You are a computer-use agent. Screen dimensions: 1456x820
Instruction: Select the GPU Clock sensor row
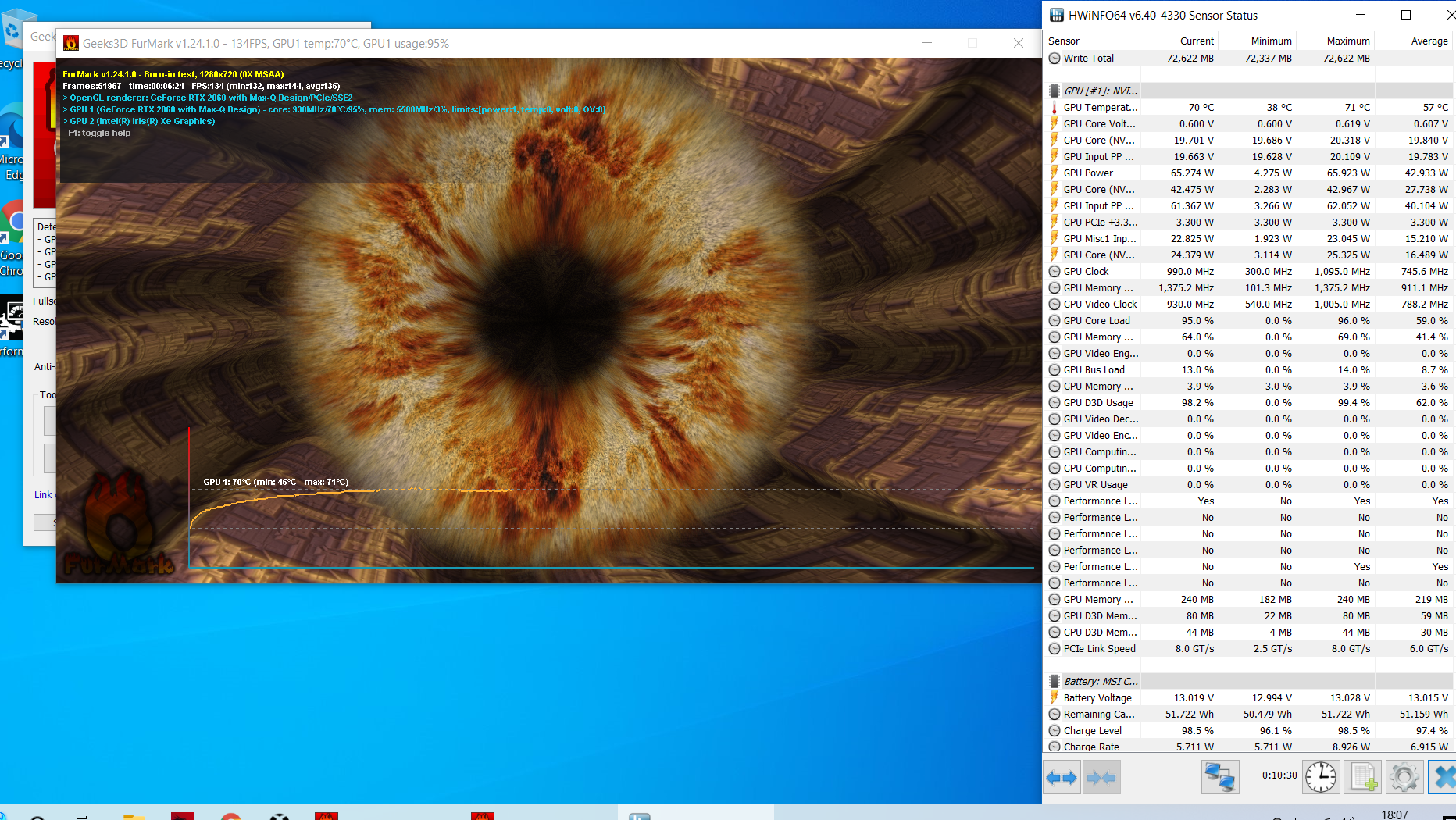pos(1248,272)
